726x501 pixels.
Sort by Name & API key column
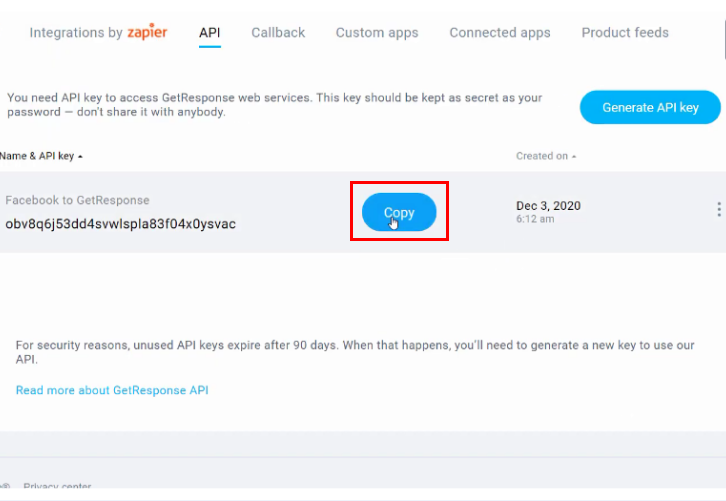[41, 156]
